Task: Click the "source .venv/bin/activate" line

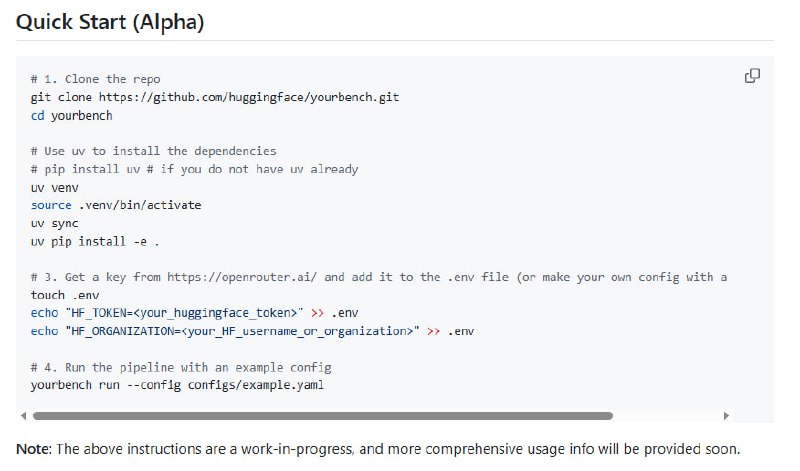Action: 116,205
